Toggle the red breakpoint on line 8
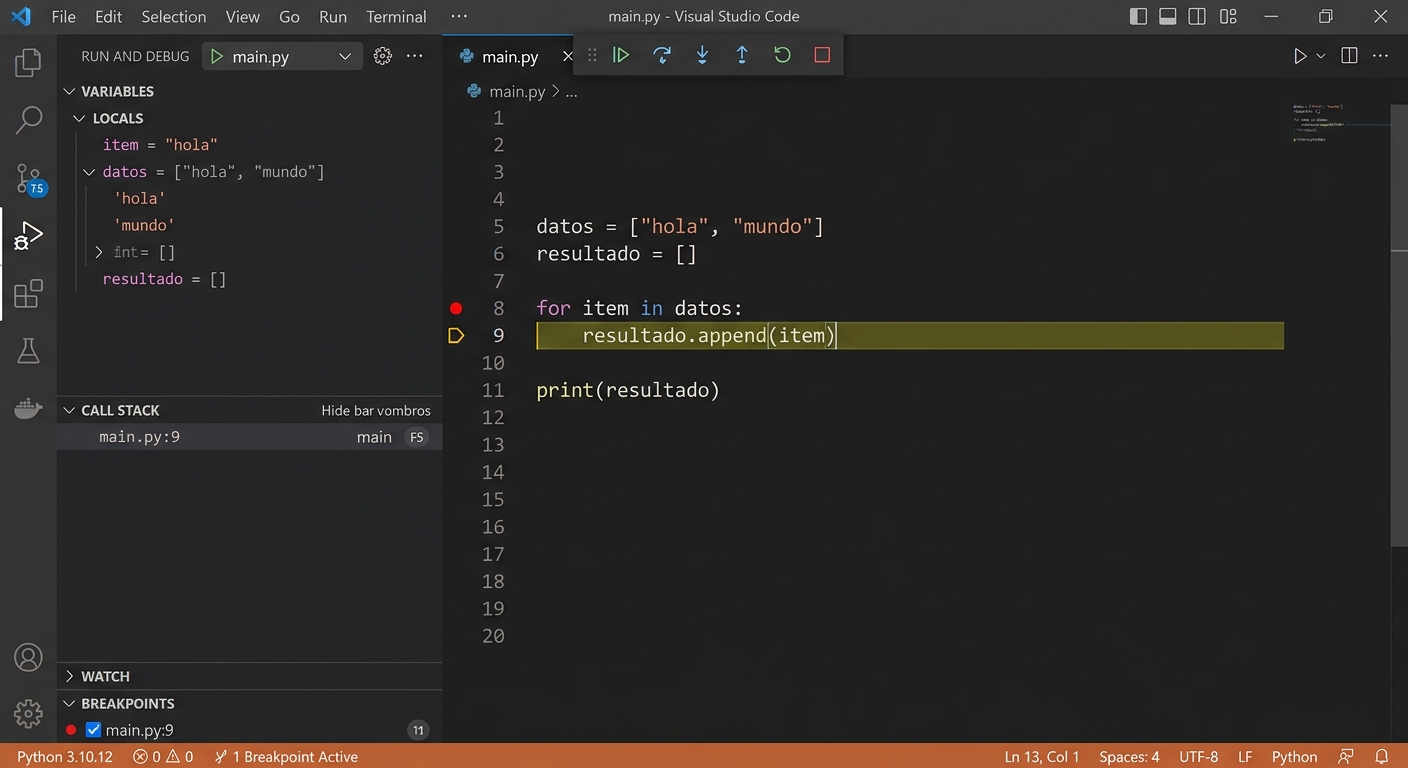The height and width of the screenshot is (768, 1408). [456, 308]
